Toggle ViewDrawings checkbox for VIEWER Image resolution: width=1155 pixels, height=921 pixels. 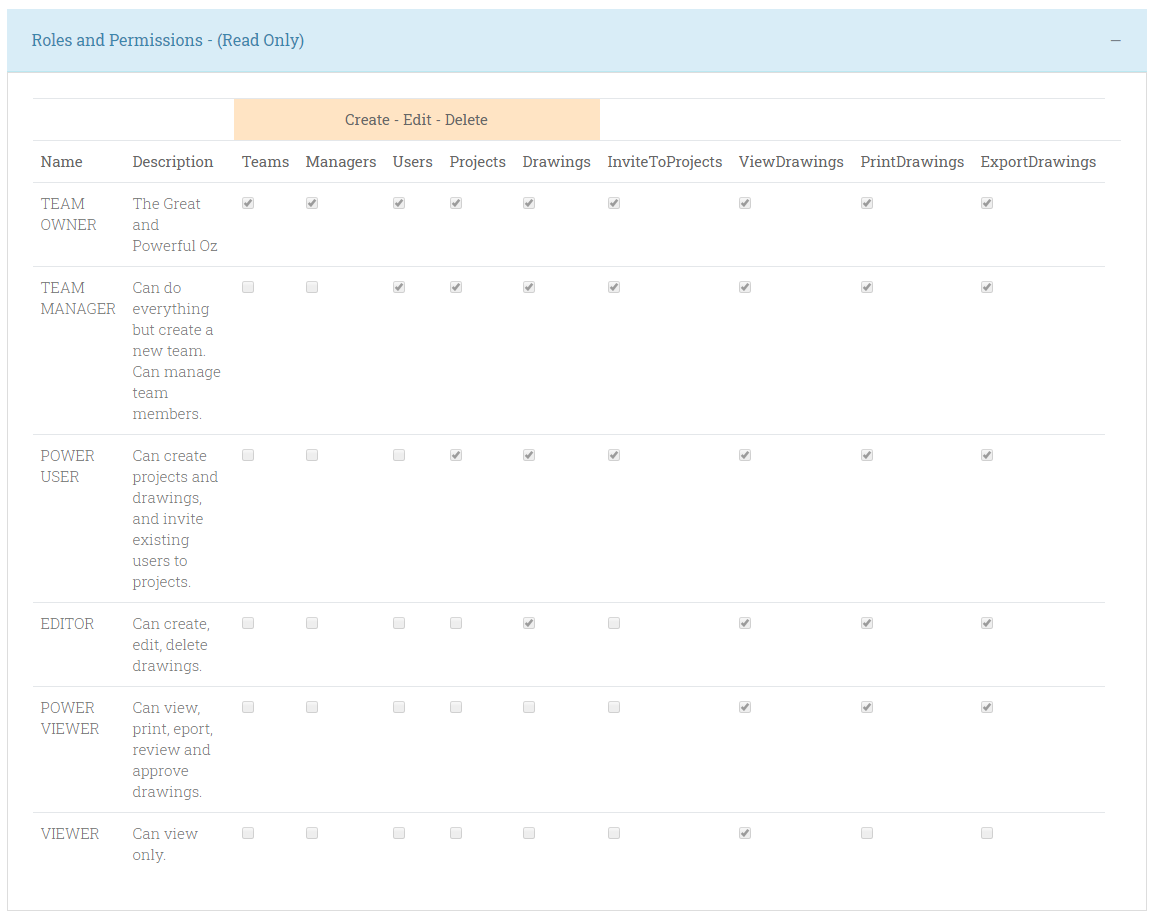coord(745,833)
